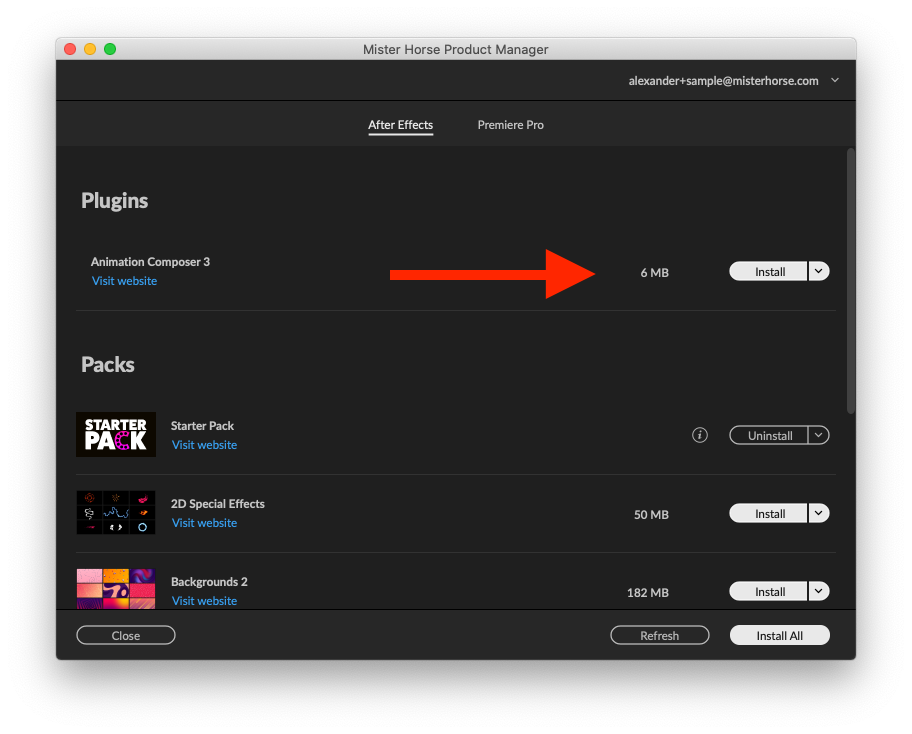Refresh the product list
This screenshot has width=912, height=734.
pos(660,635)
